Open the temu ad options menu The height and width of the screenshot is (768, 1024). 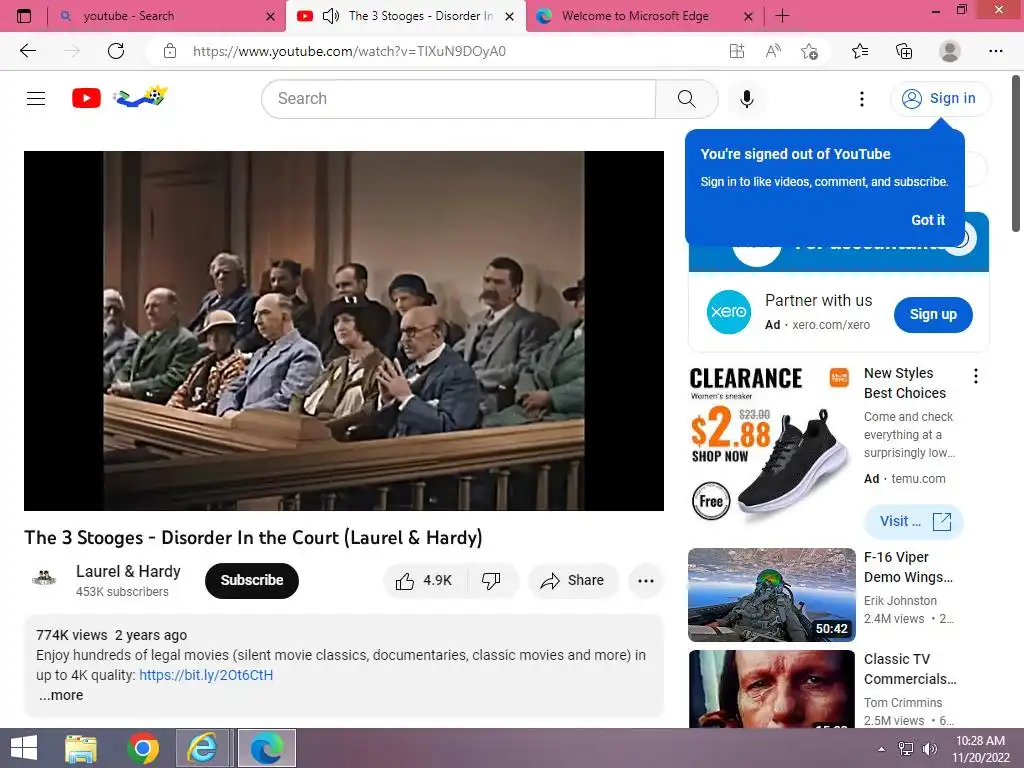pos(976,376)
